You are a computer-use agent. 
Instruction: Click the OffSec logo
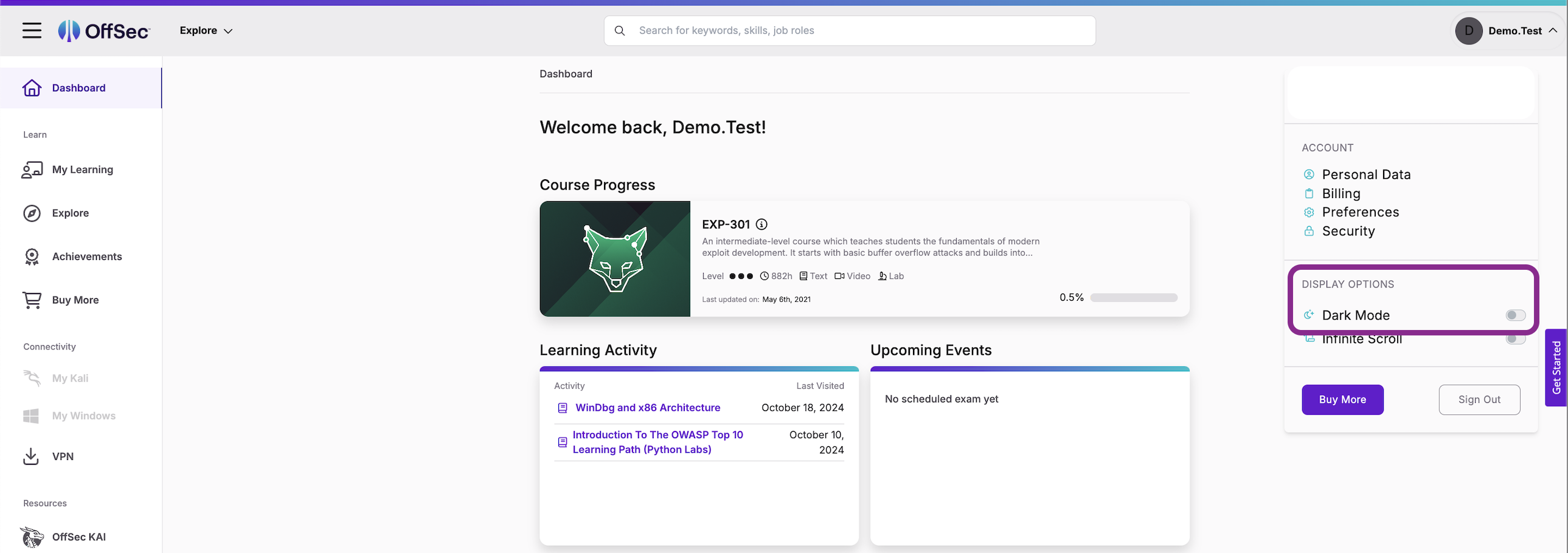(104, 30)
